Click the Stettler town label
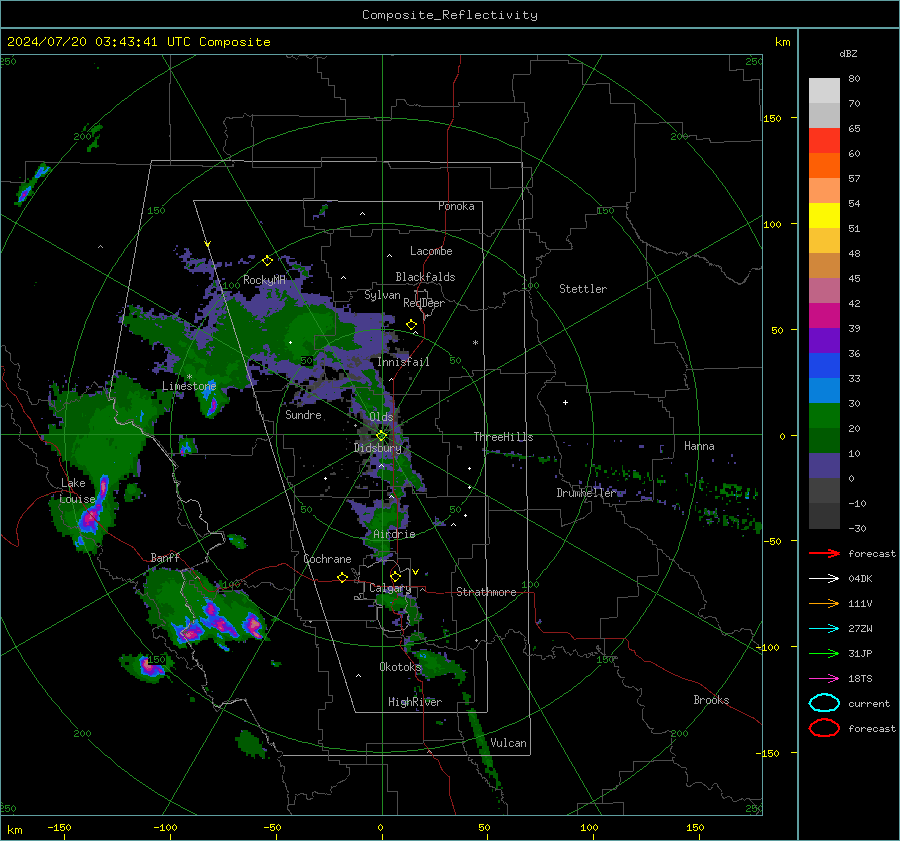 583,289
